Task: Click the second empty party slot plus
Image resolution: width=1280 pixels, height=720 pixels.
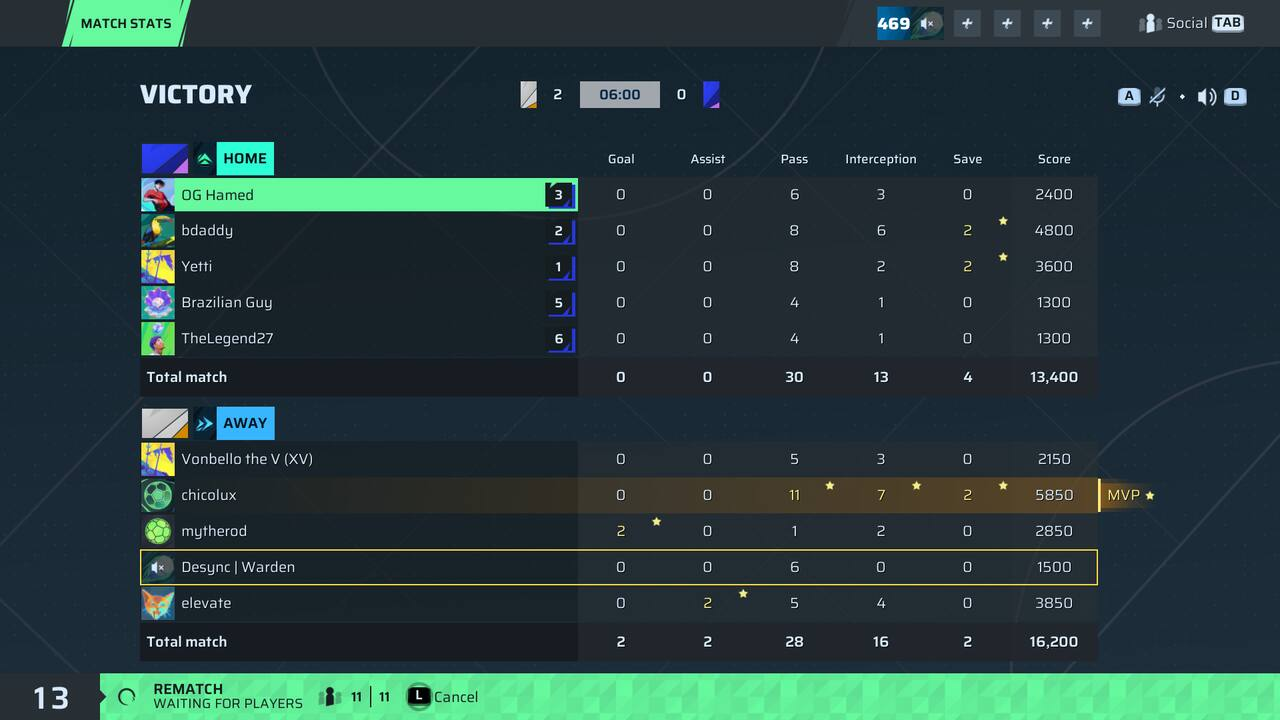Action: click(1007, 23)
